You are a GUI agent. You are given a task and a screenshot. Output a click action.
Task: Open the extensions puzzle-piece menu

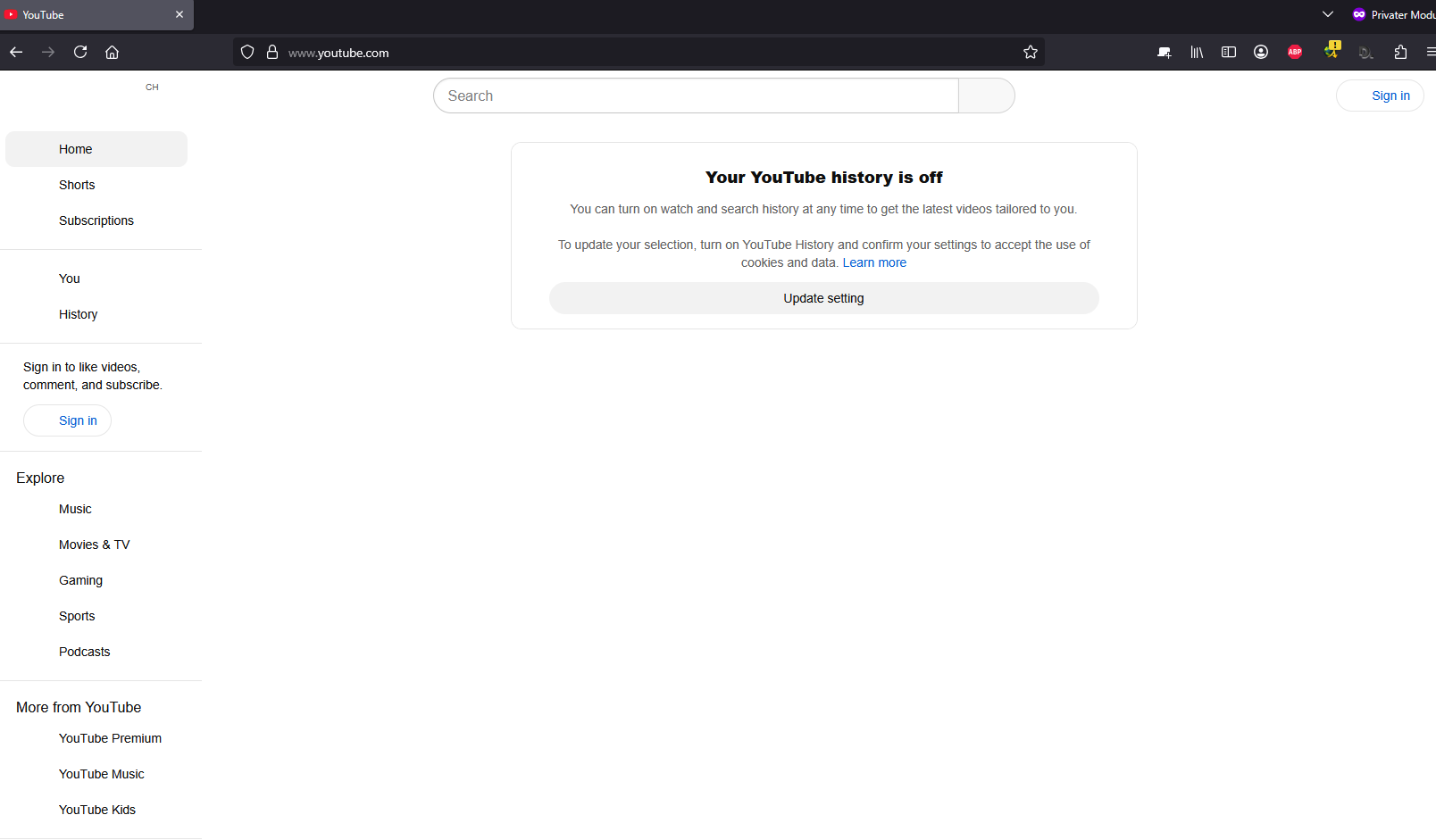(1400, 52)
